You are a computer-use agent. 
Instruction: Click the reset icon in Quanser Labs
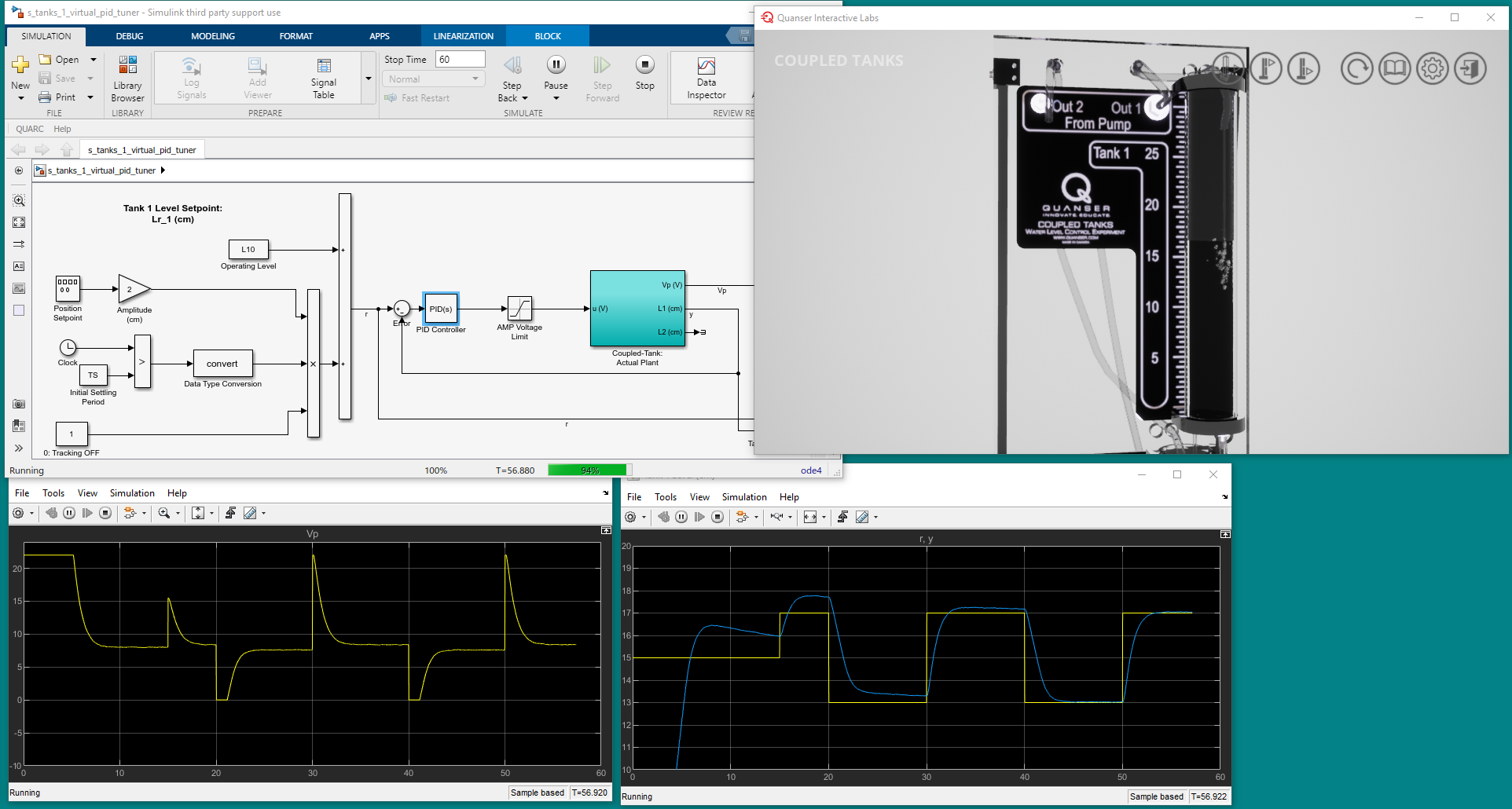click(1356, 69)
